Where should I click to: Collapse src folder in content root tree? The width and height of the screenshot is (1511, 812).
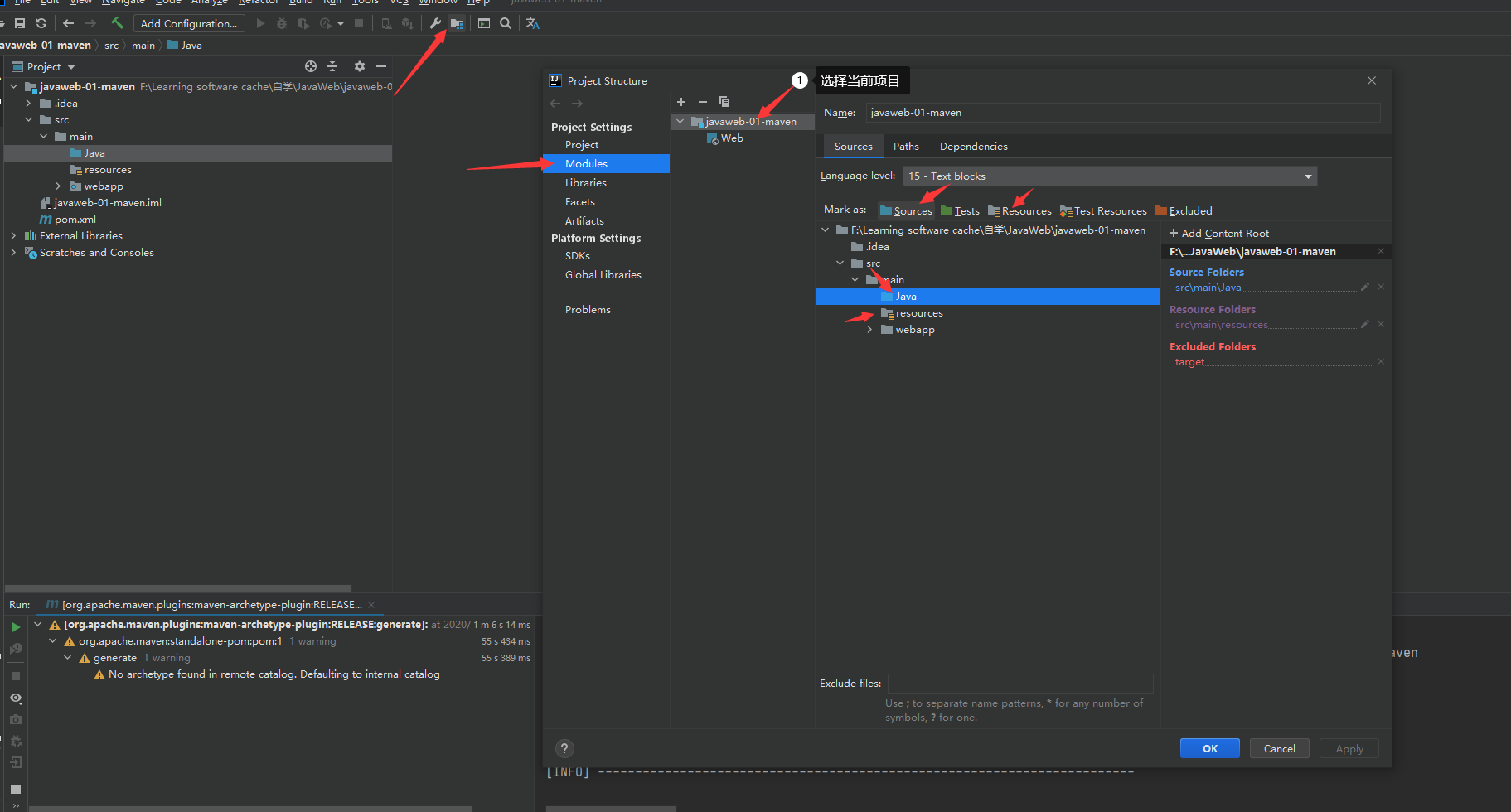pyautogui.click(x=840, y=263)
